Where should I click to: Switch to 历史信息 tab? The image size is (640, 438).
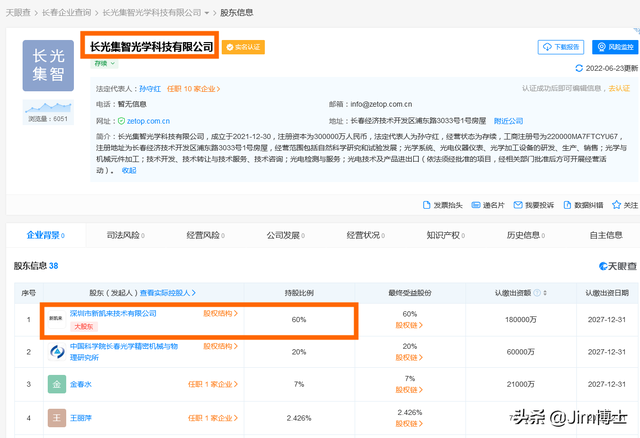point(526,235)
